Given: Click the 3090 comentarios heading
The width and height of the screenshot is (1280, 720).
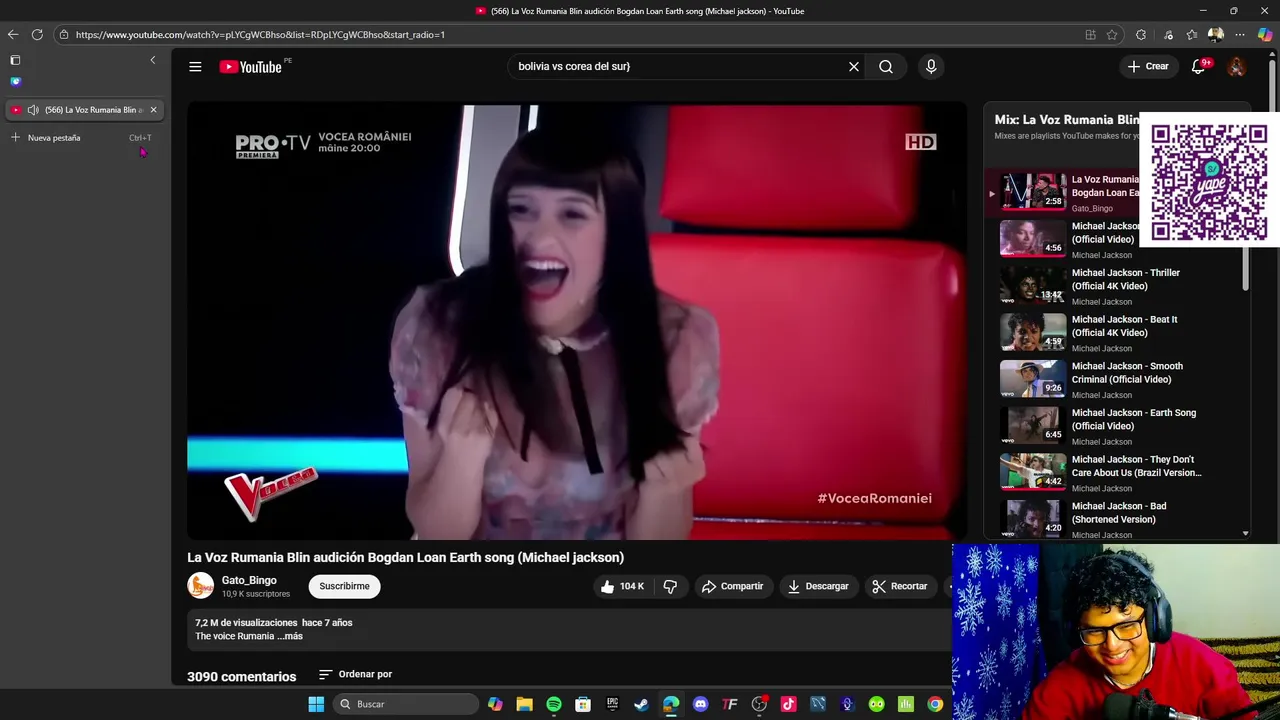Looking at the screenshot, I should point(242,677).
